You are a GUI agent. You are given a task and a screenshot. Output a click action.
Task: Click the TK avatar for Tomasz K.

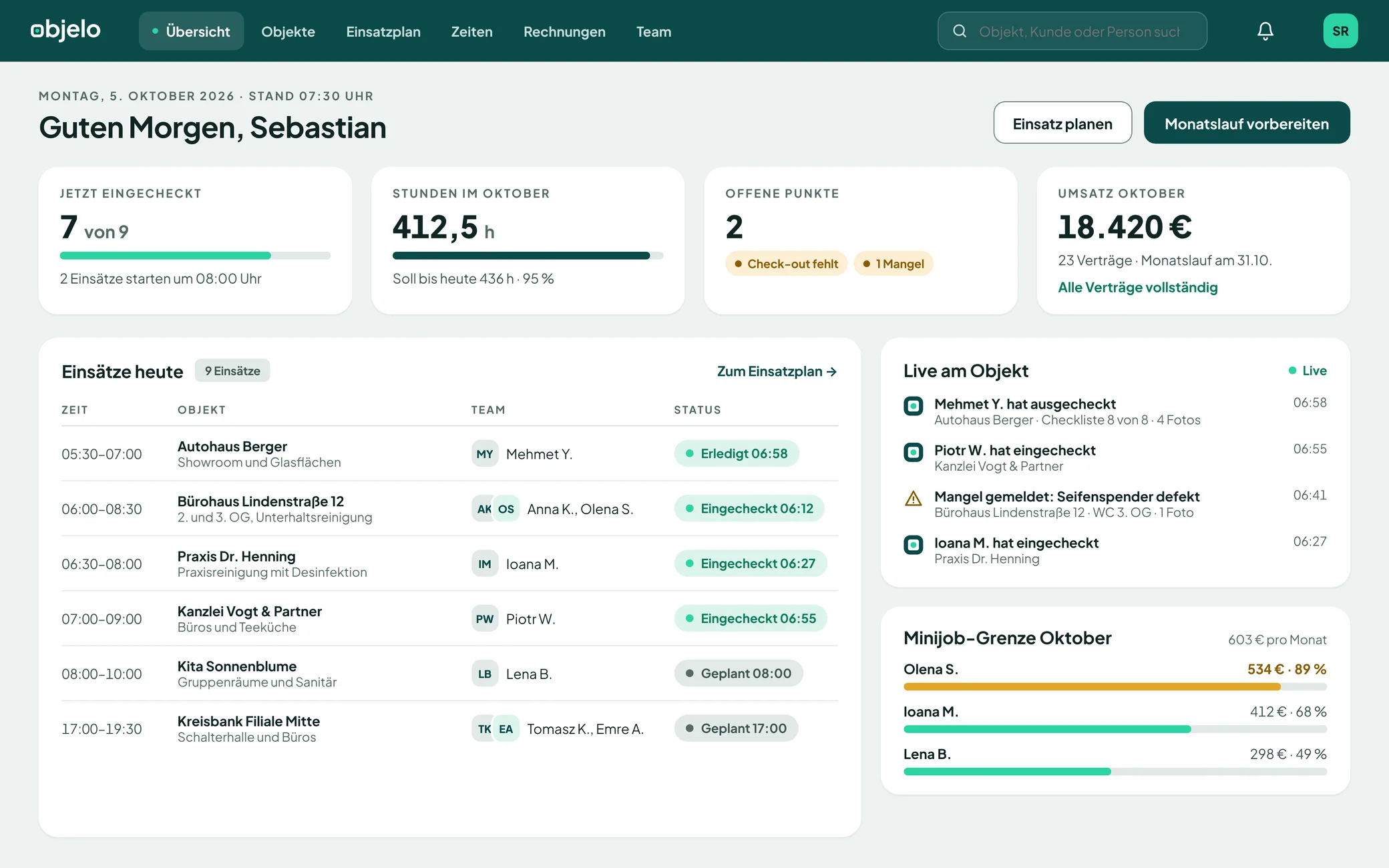coord(483,729)
